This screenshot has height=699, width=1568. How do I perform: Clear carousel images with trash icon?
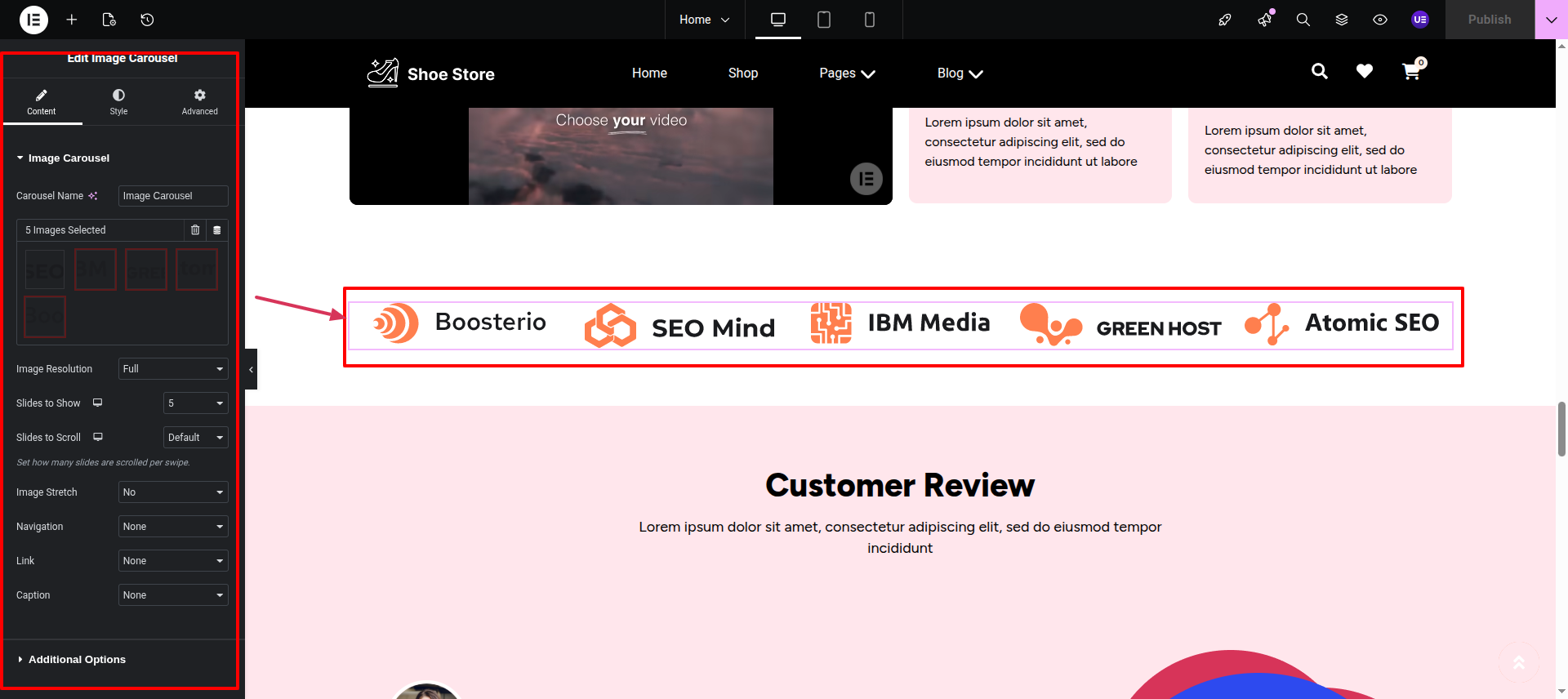tap(195, 230)
